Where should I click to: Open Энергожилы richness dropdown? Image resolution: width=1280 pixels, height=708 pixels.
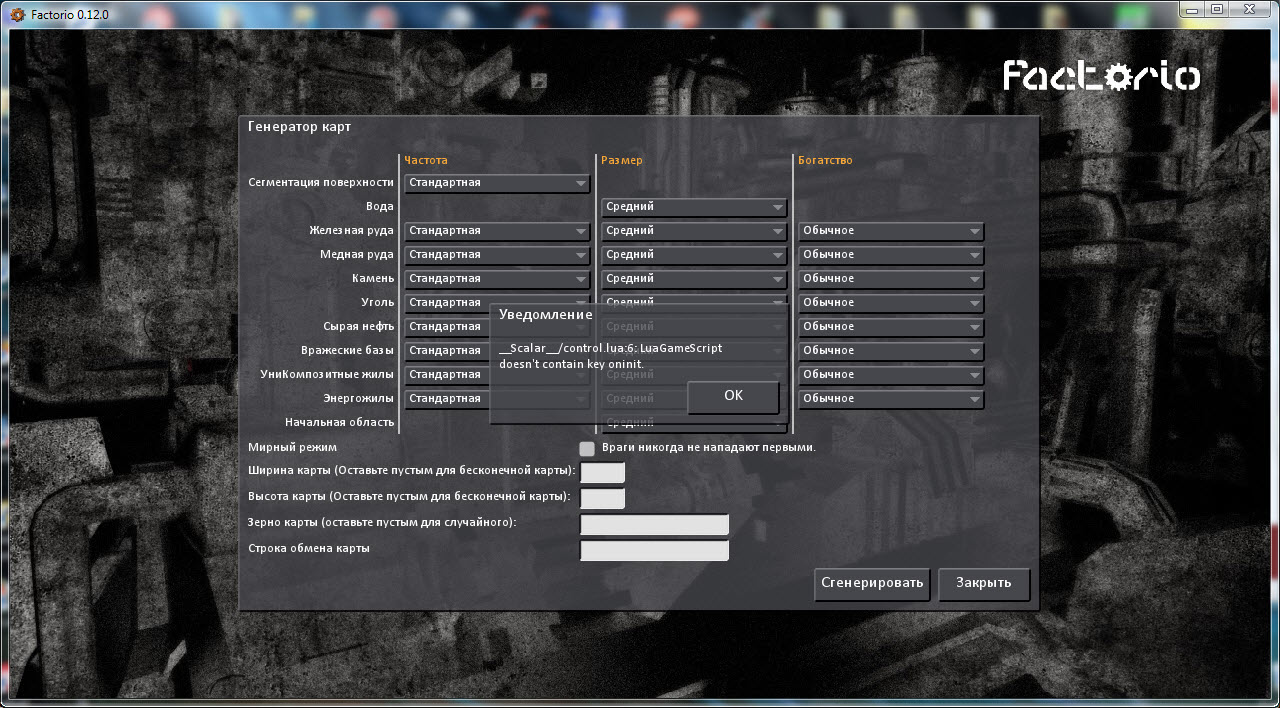click(891, 399)
